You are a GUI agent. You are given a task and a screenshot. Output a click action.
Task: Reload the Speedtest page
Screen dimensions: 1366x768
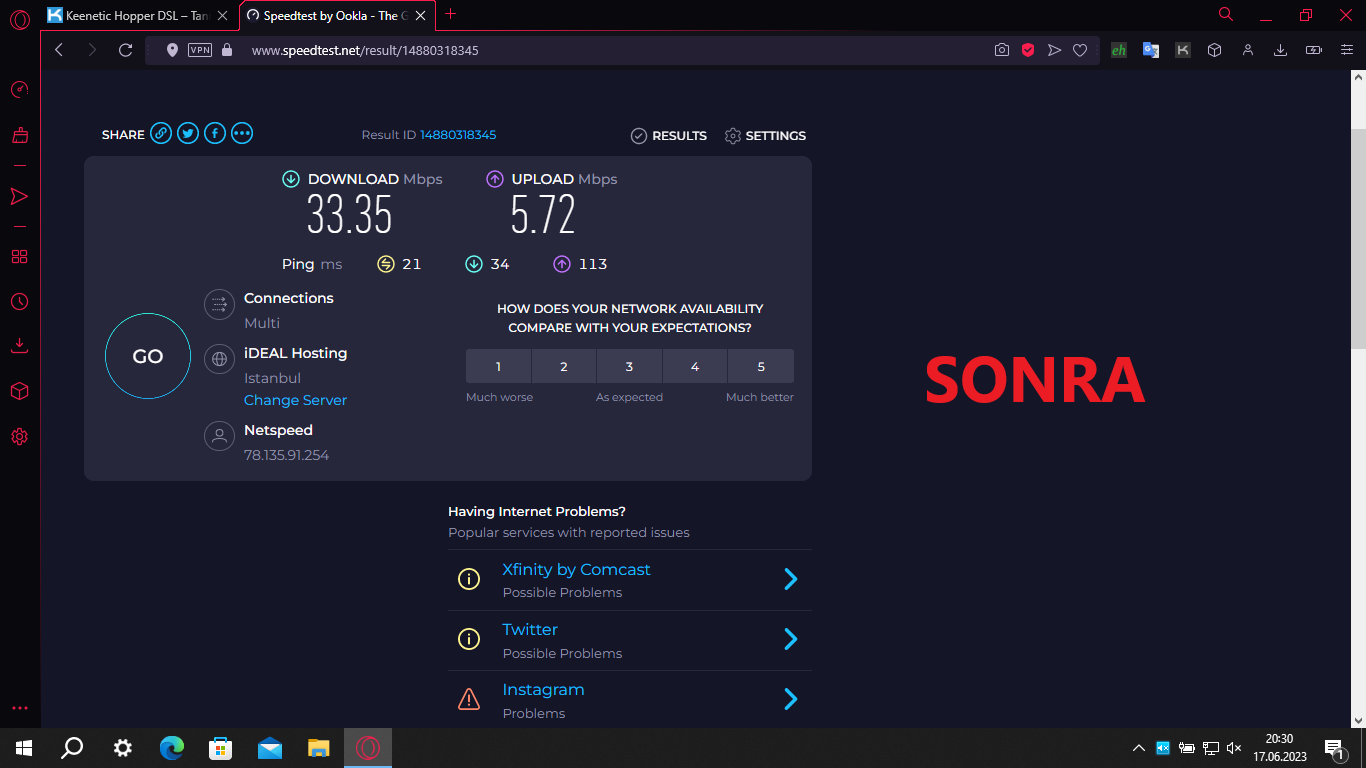(x=125, y=50)
